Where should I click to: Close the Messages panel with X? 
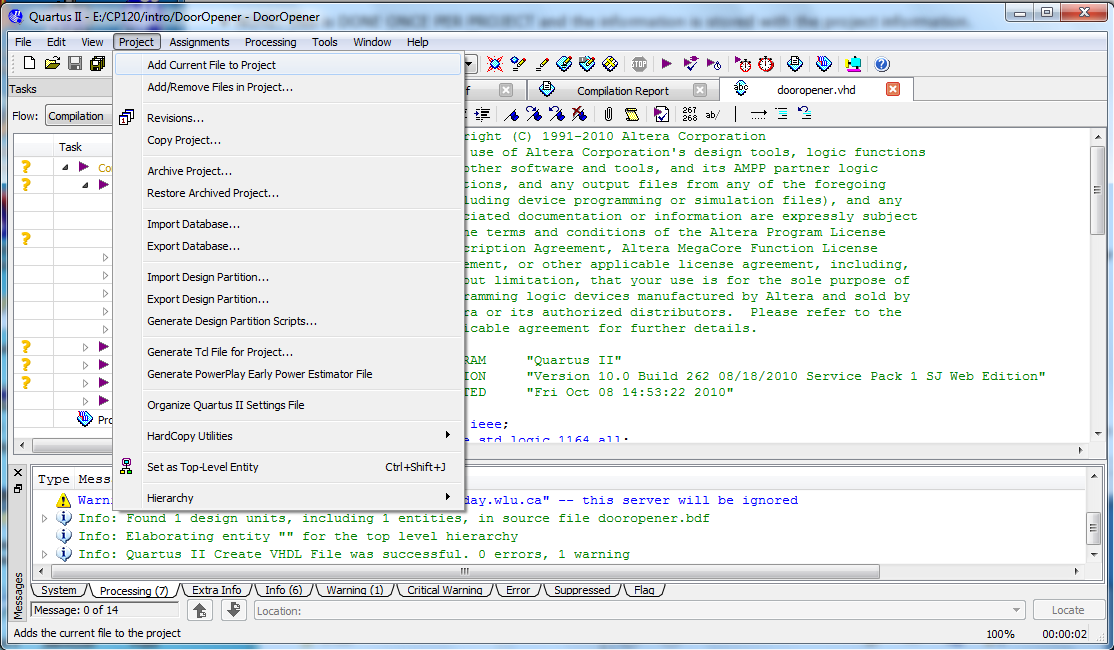pyautogui.click(x=18, y=472)
